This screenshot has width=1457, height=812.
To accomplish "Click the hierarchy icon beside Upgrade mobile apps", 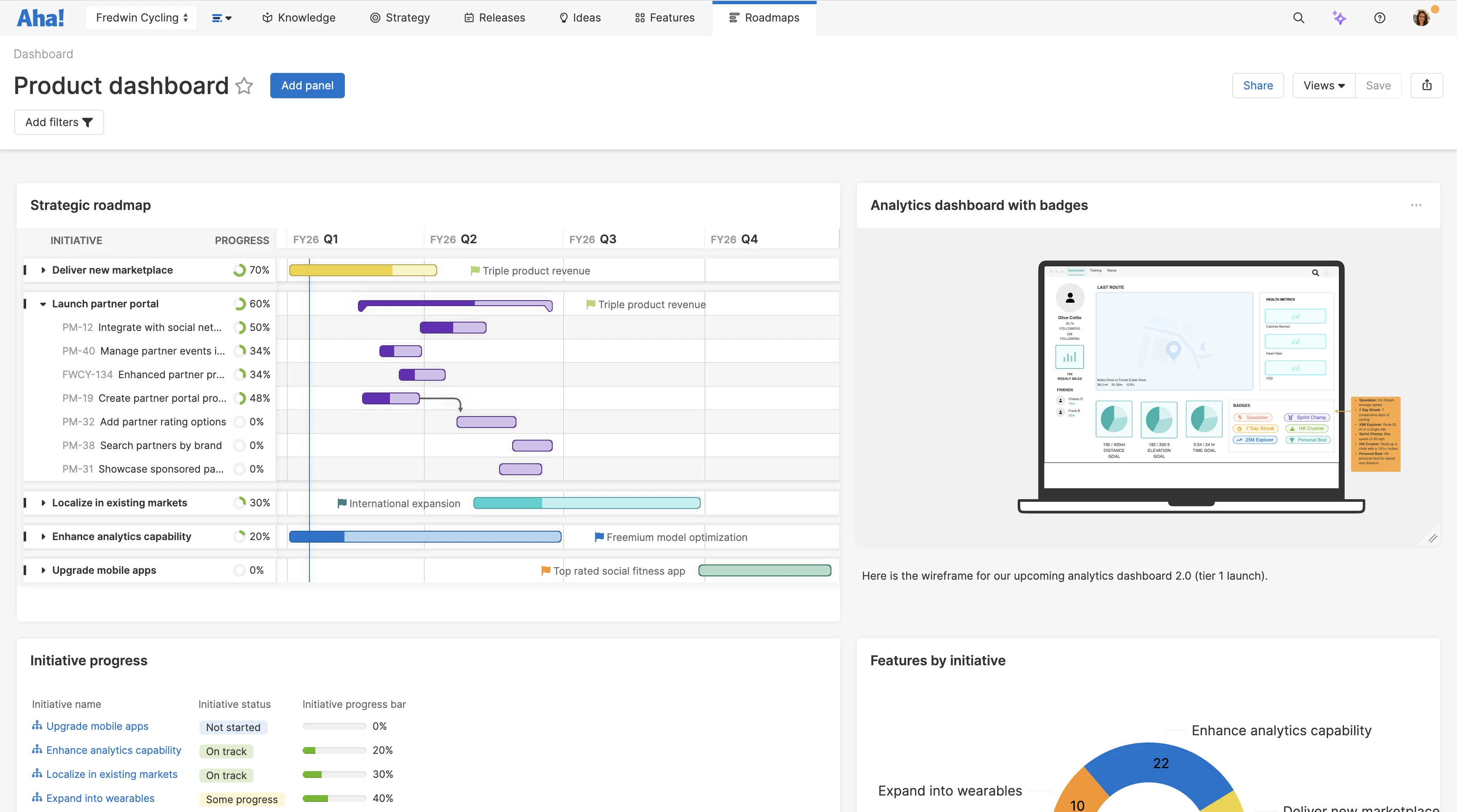I will click(38, 726).
